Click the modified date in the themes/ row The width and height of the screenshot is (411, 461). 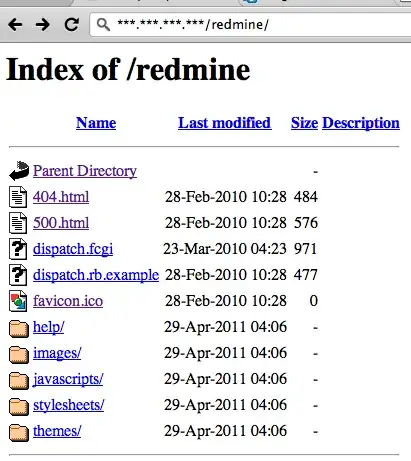(225, 431)
